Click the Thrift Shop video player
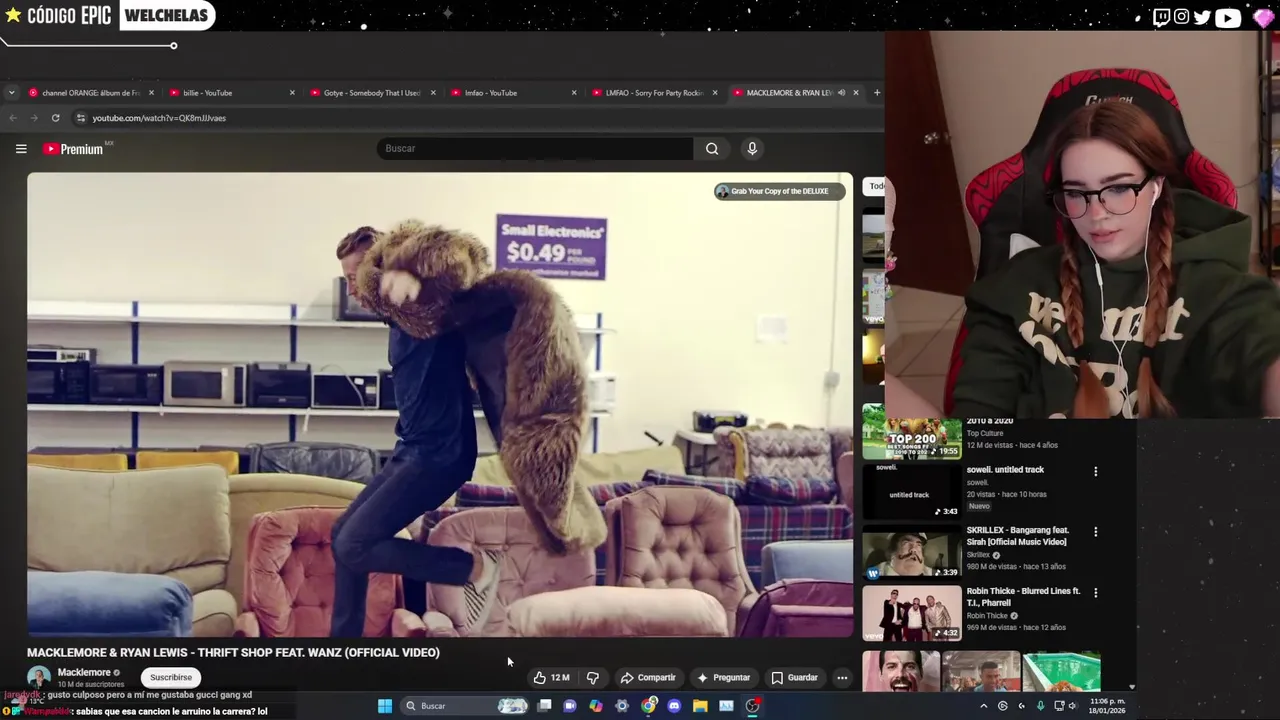 [440, 405]
